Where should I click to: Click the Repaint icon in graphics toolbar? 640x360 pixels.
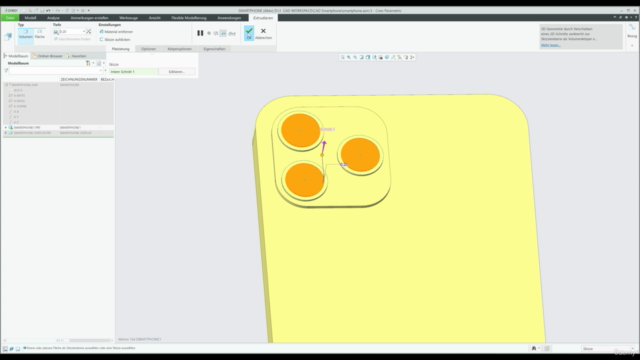[x=361, y=58]
